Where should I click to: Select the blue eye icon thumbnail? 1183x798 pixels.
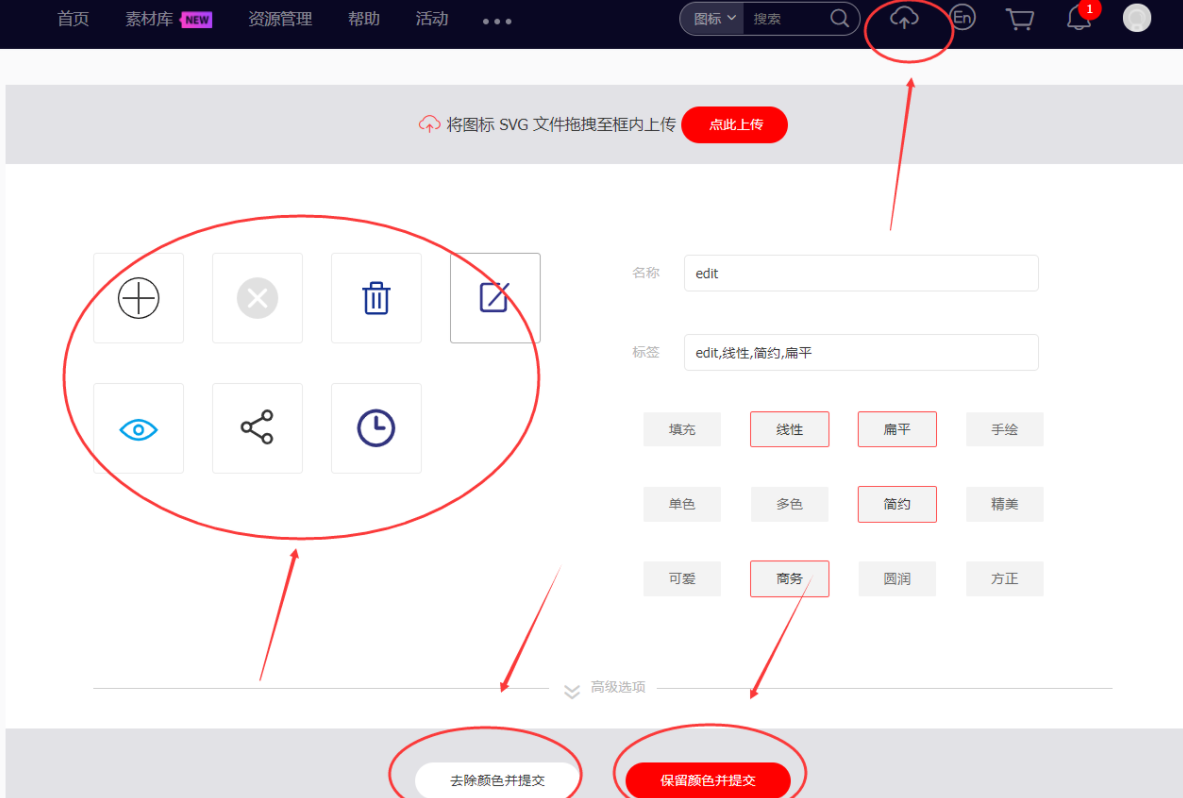click(138, 428)
